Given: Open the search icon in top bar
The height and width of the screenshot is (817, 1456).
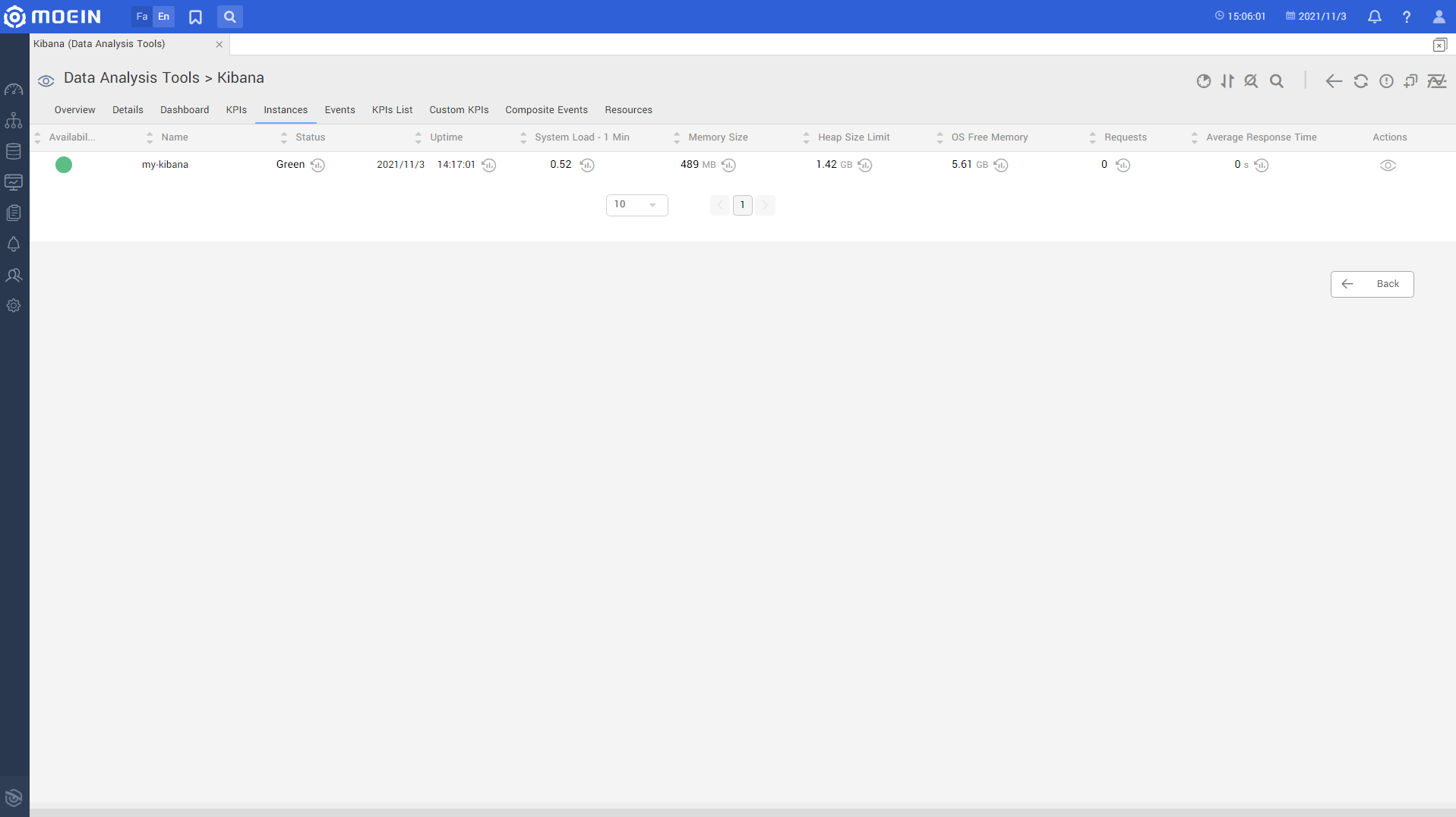Looking at the screenshot, I should [229, 17].
